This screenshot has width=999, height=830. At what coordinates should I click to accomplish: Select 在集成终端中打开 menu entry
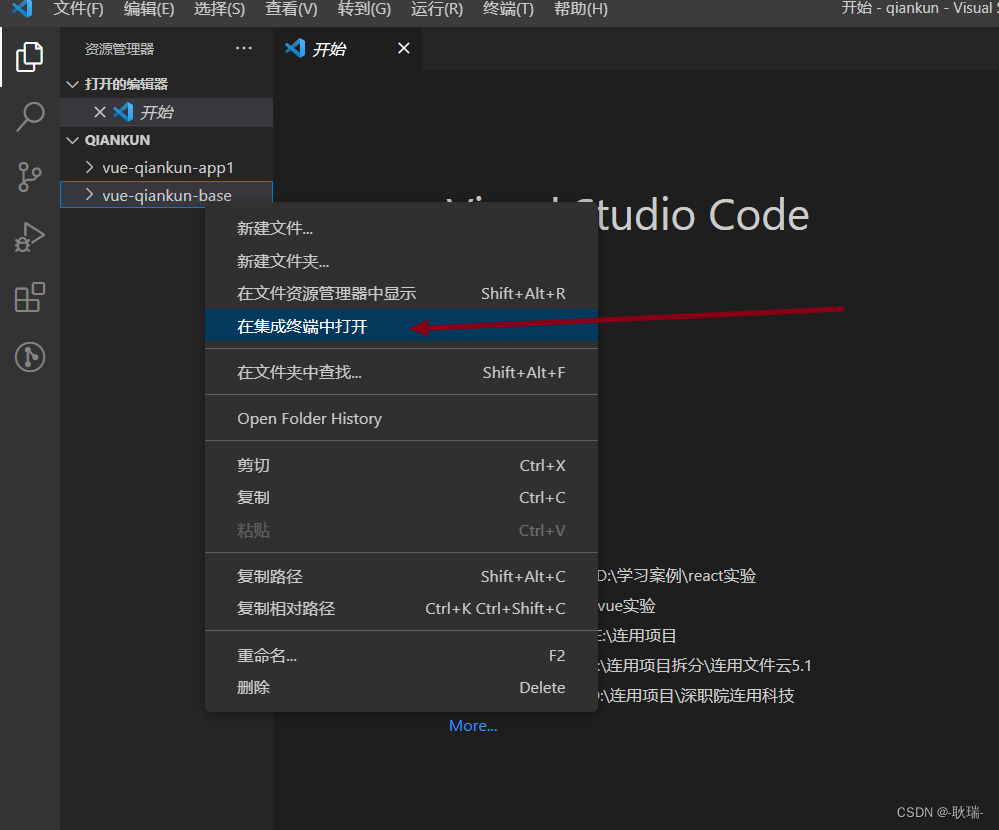(x=401, y=326)
